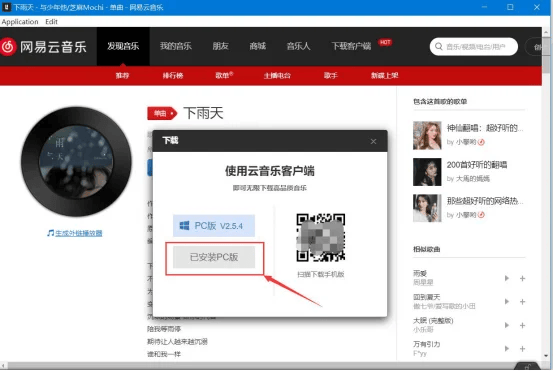Open the 200首好听的翻唱 playlist thumbnail
This screenshot has height=371, width=553.
pyautogui.click(x=427, y=172)
